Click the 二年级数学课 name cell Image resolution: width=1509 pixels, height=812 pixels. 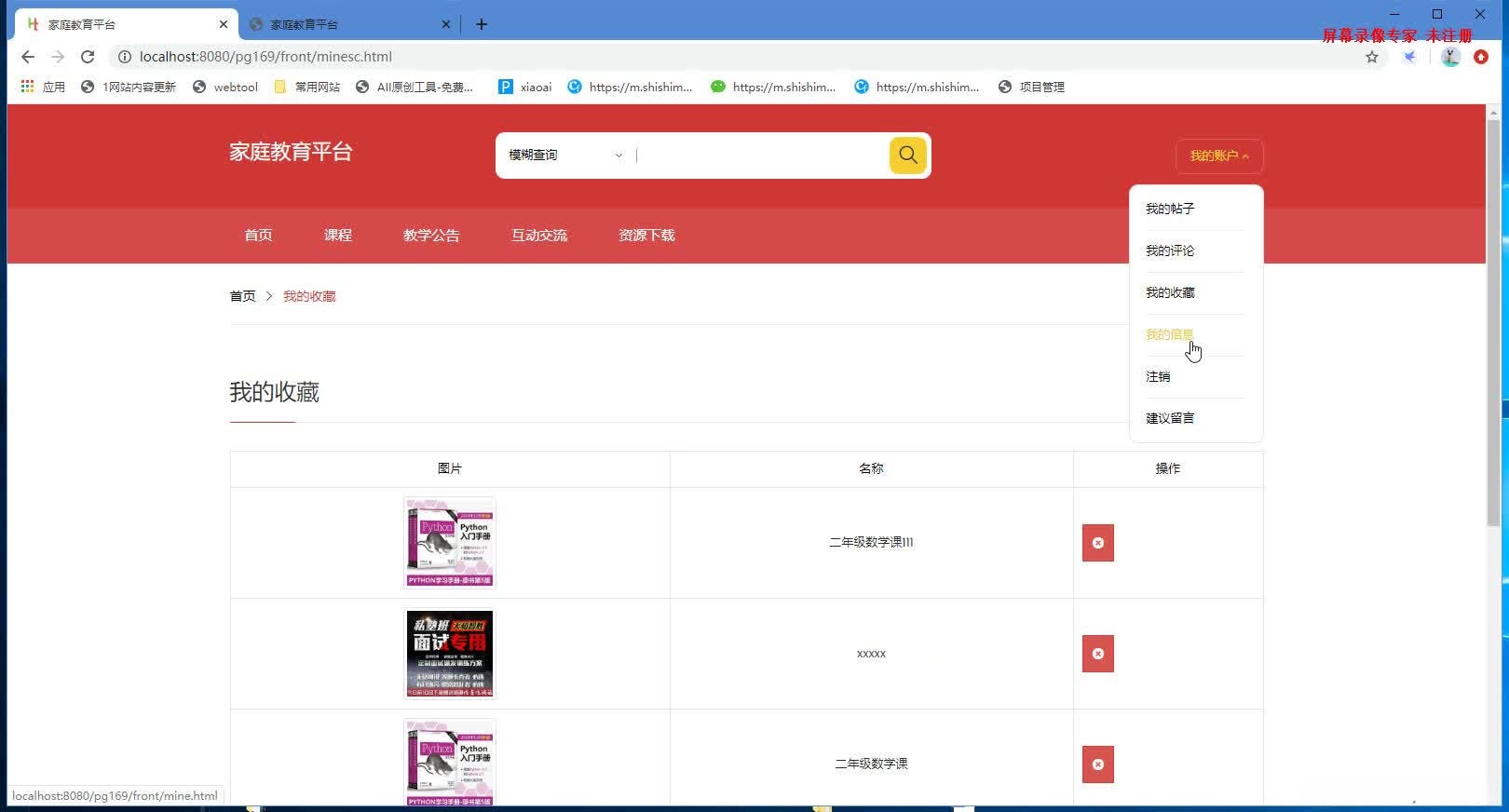pyautogui.click(x=871, y=764)
